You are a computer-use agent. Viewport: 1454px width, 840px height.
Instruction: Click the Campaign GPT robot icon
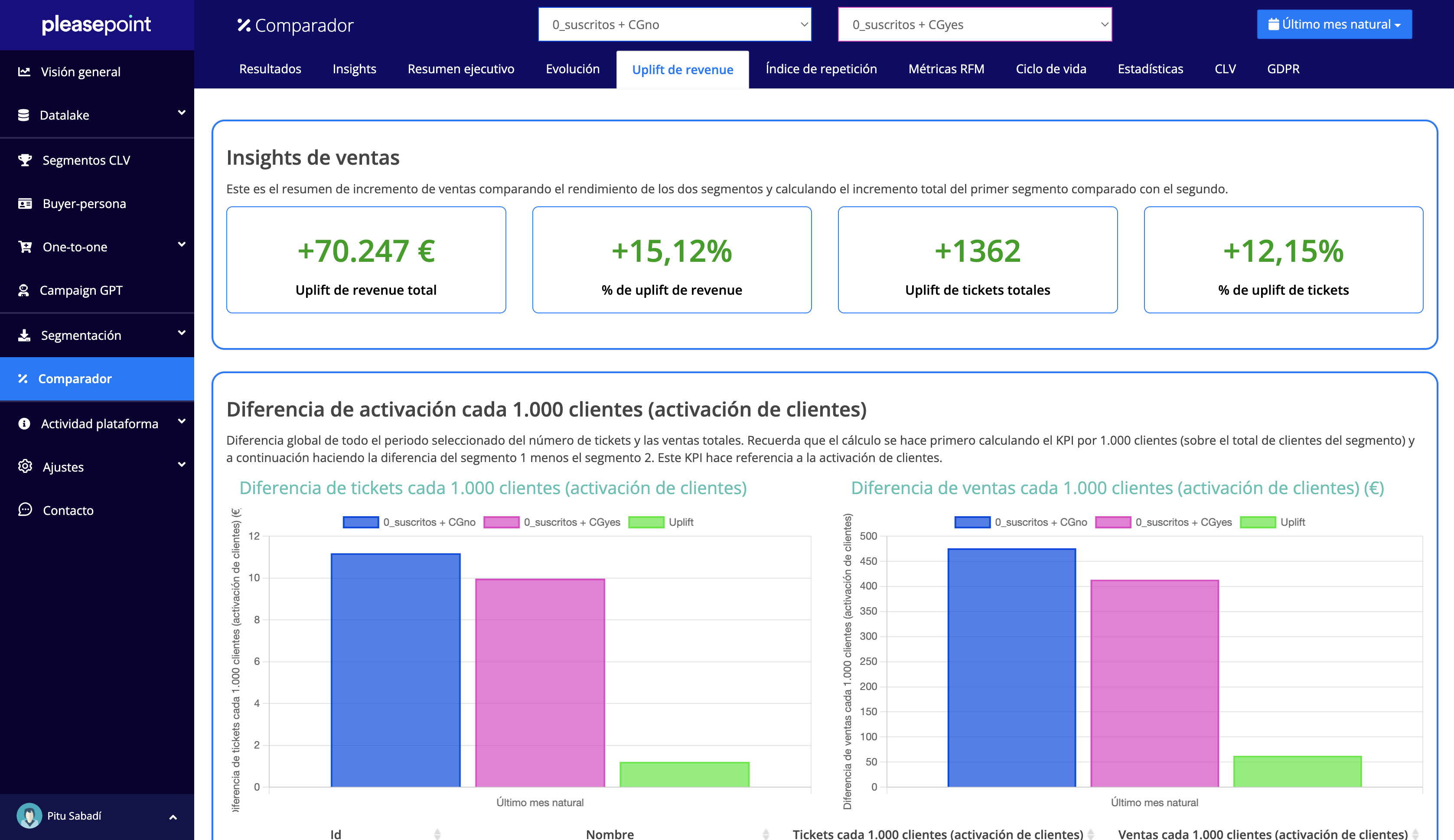(x=24, y=290)
